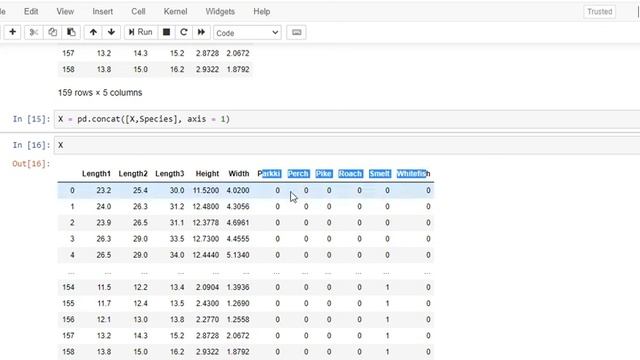Click the '159 rows × 5 columns' summary text
Screen dimensions: 640x360
tap(100, 93)
